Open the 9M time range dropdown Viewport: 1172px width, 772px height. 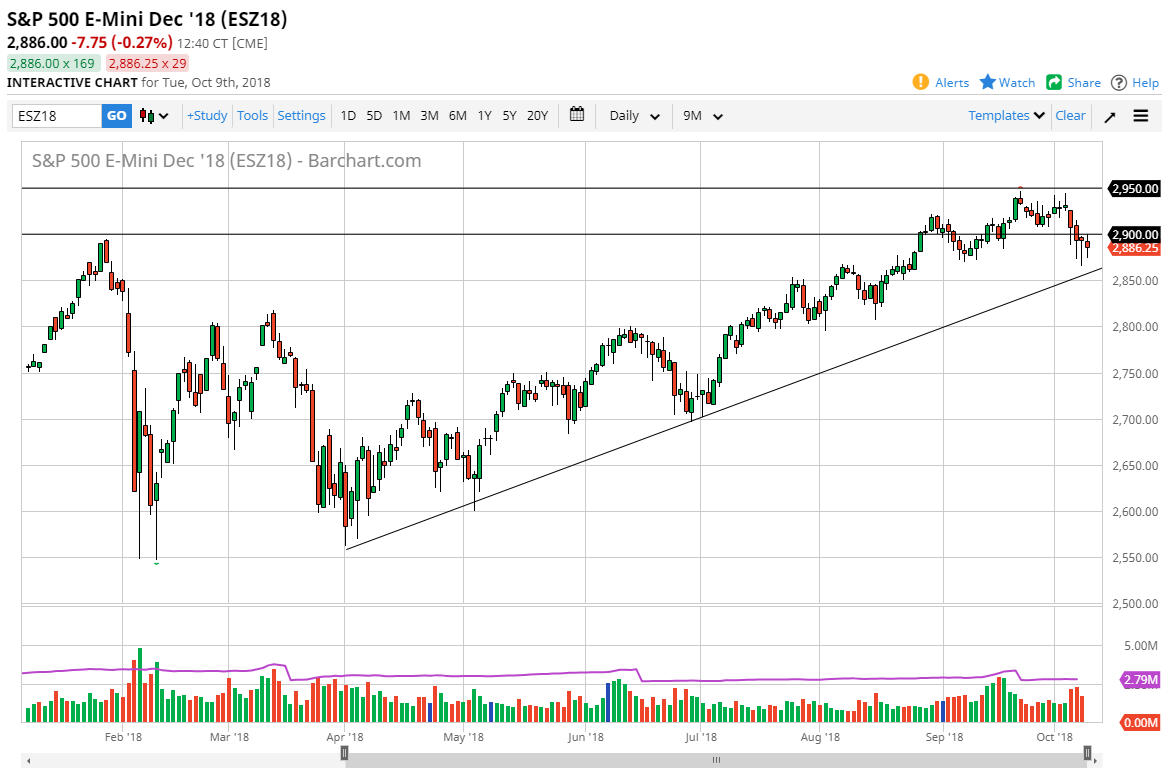click(x=701, y=115)
